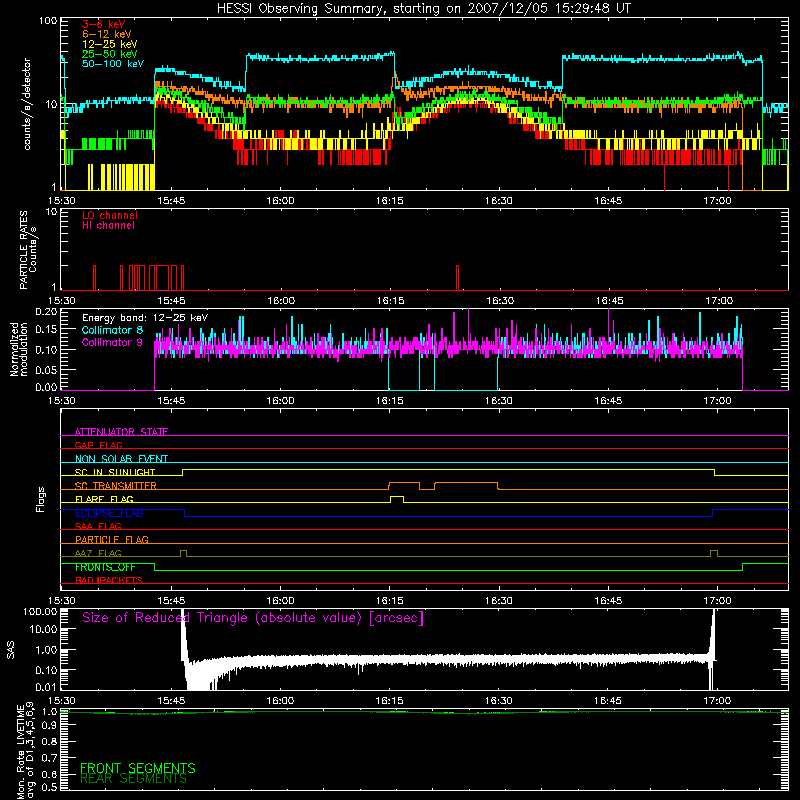
Task: Click the 17:00 tick label under Flags panel
Action: (717, 601)
